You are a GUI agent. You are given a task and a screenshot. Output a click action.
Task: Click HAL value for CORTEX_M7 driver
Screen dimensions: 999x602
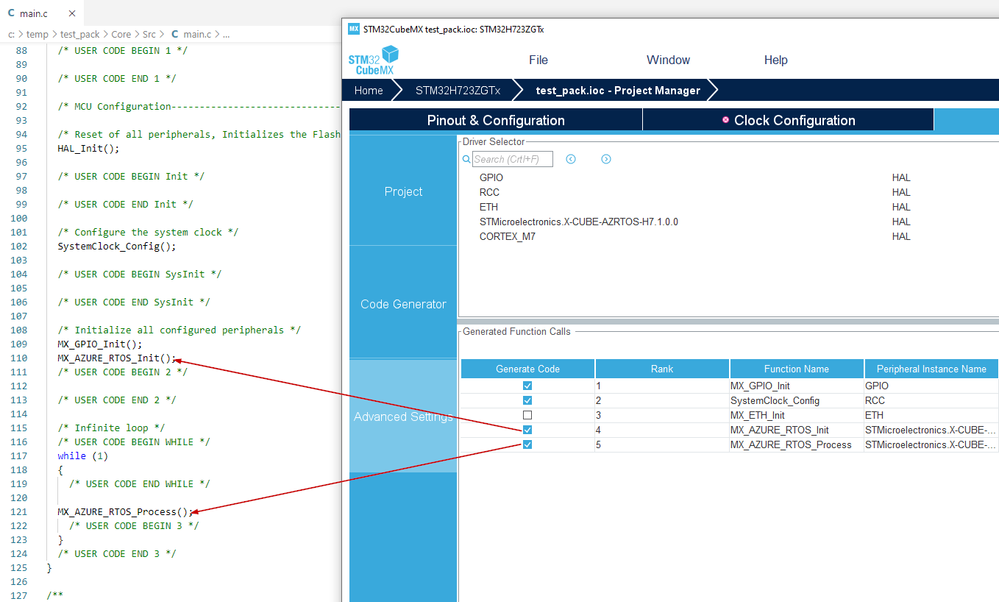pyautogui.click(x=901, y=236)
